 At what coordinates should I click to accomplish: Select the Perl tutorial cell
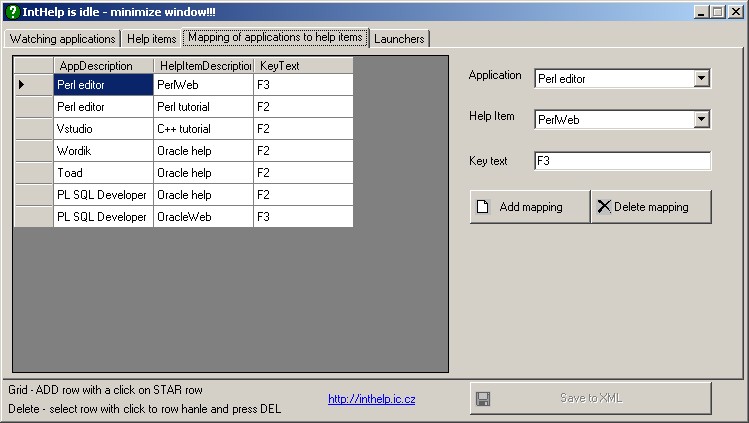coord(203,107)
